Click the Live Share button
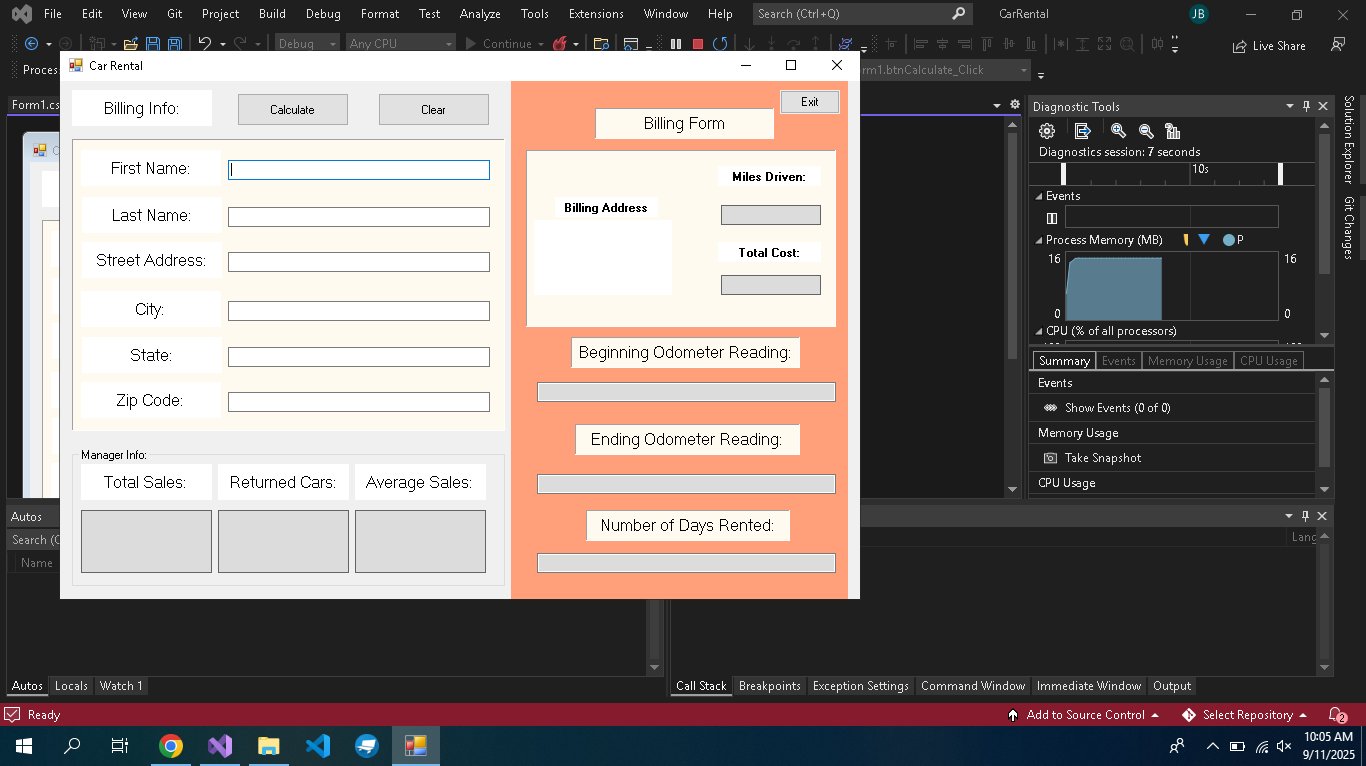This screenshot has height=766, width=1366. (x=1268, y=46)
